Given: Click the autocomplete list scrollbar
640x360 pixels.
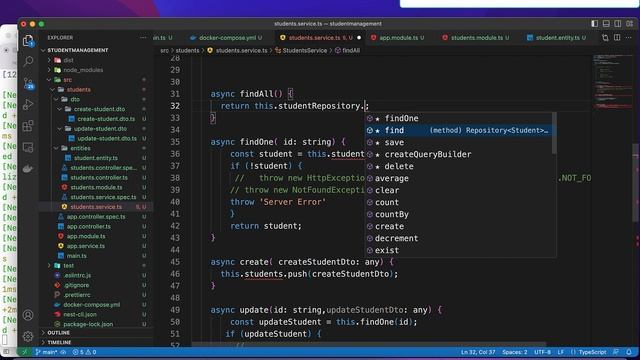Looking at the screenshot, I should tap(554, 133).
